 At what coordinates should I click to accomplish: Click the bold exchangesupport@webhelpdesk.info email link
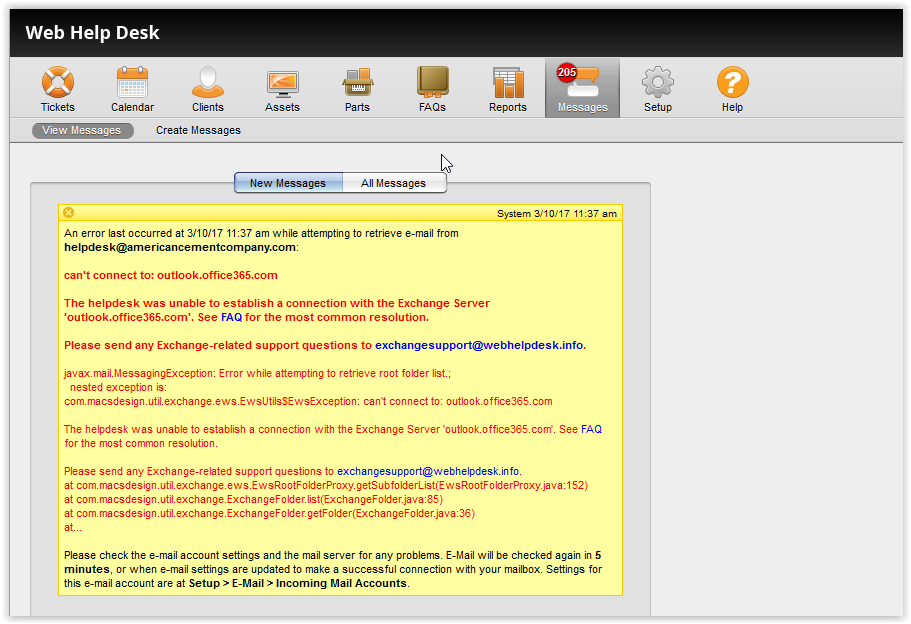(x=479, y=345)
